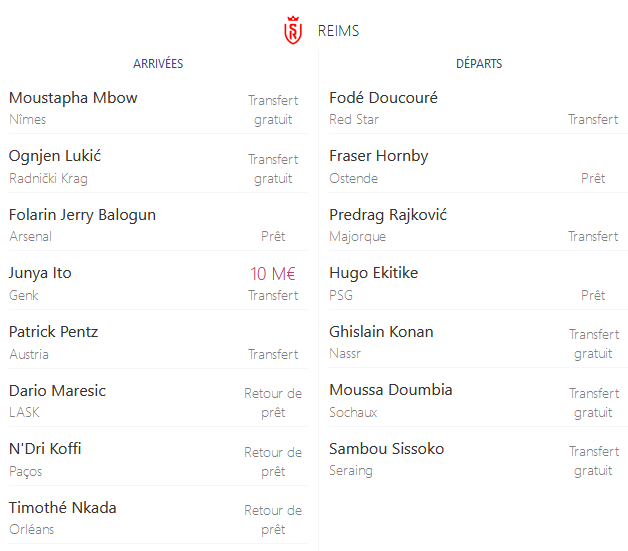
Task: Open Moustapha Mbow's player entry
Action: tap(73, 98)
